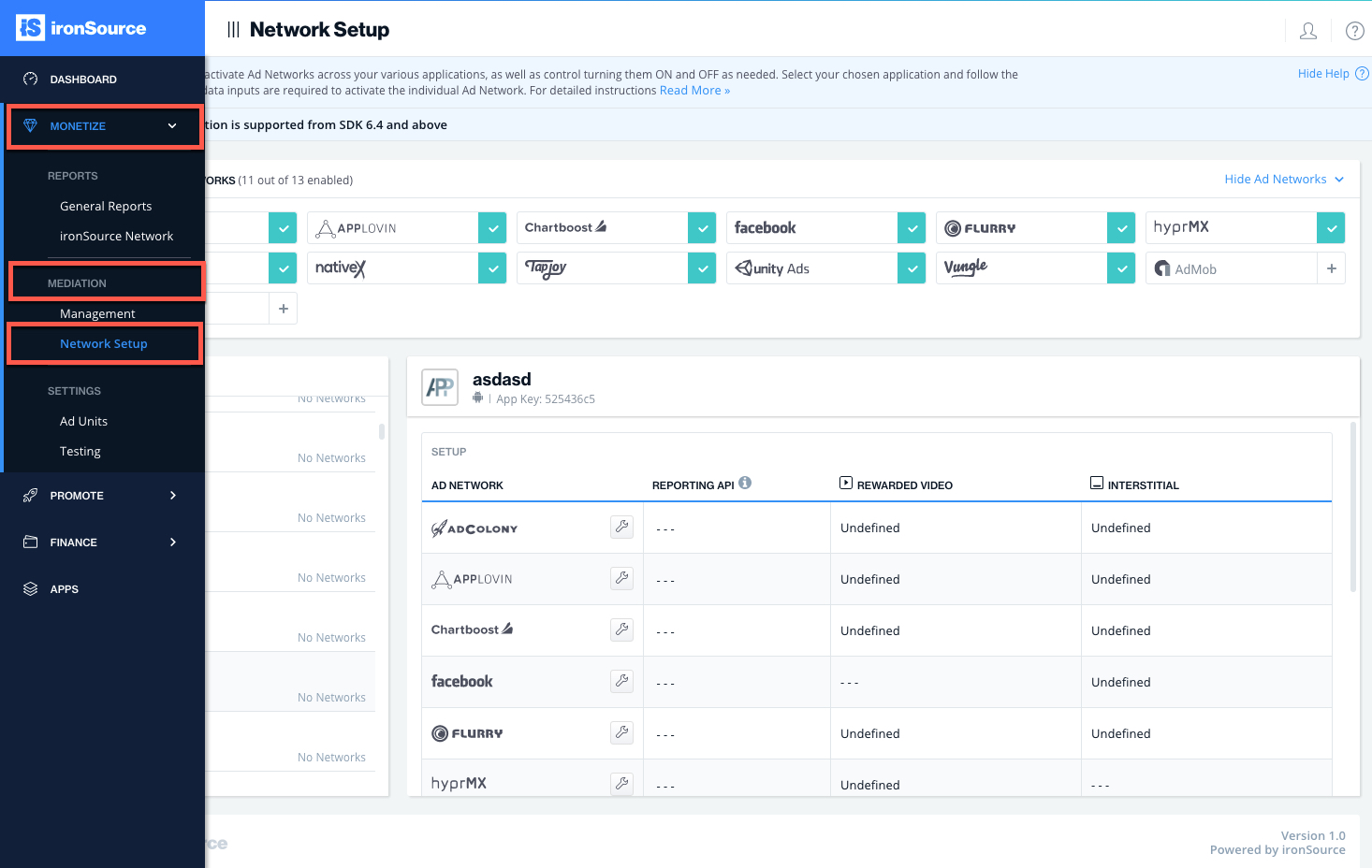Image resolution: width=1372 pixels, height=868 pixels.
Task: Select the Dashboard icon in the sidebar
Action: [30, 79]
